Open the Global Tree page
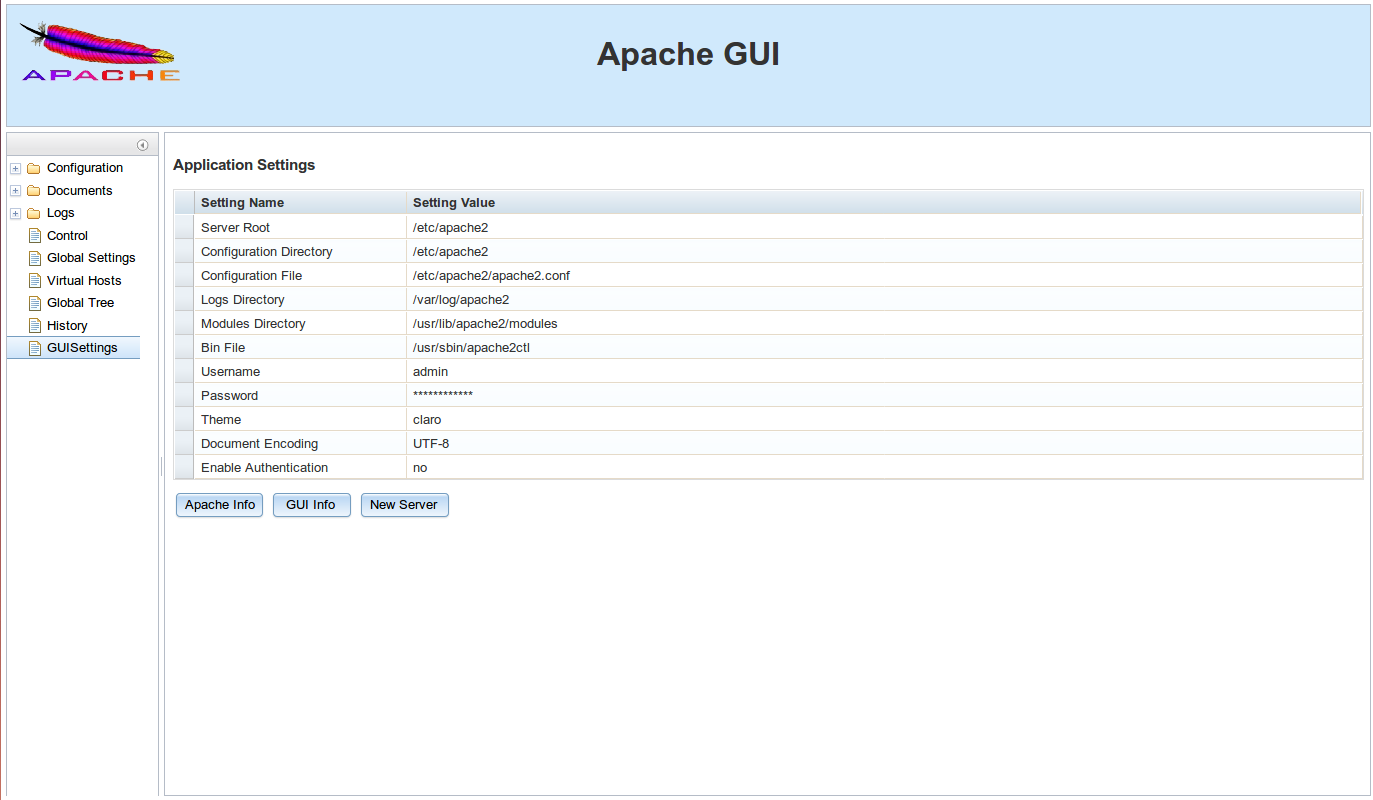Image resolution: width=1373 pixels, height=800 pixels. point(80,303)
